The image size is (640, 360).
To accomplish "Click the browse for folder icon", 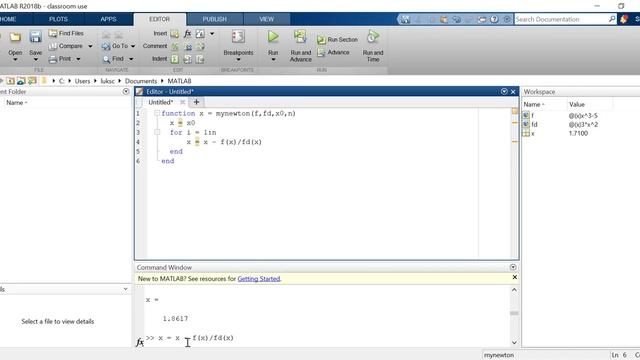I will click(32, 81).
